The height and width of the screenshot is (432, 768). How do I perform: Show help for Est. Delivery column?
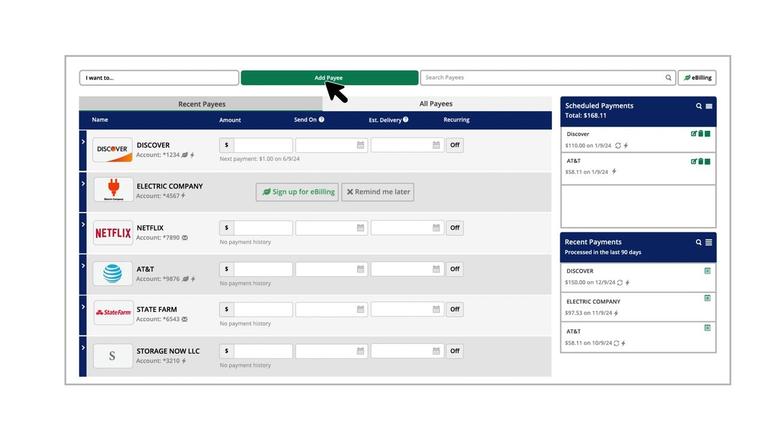coord(406,120)
